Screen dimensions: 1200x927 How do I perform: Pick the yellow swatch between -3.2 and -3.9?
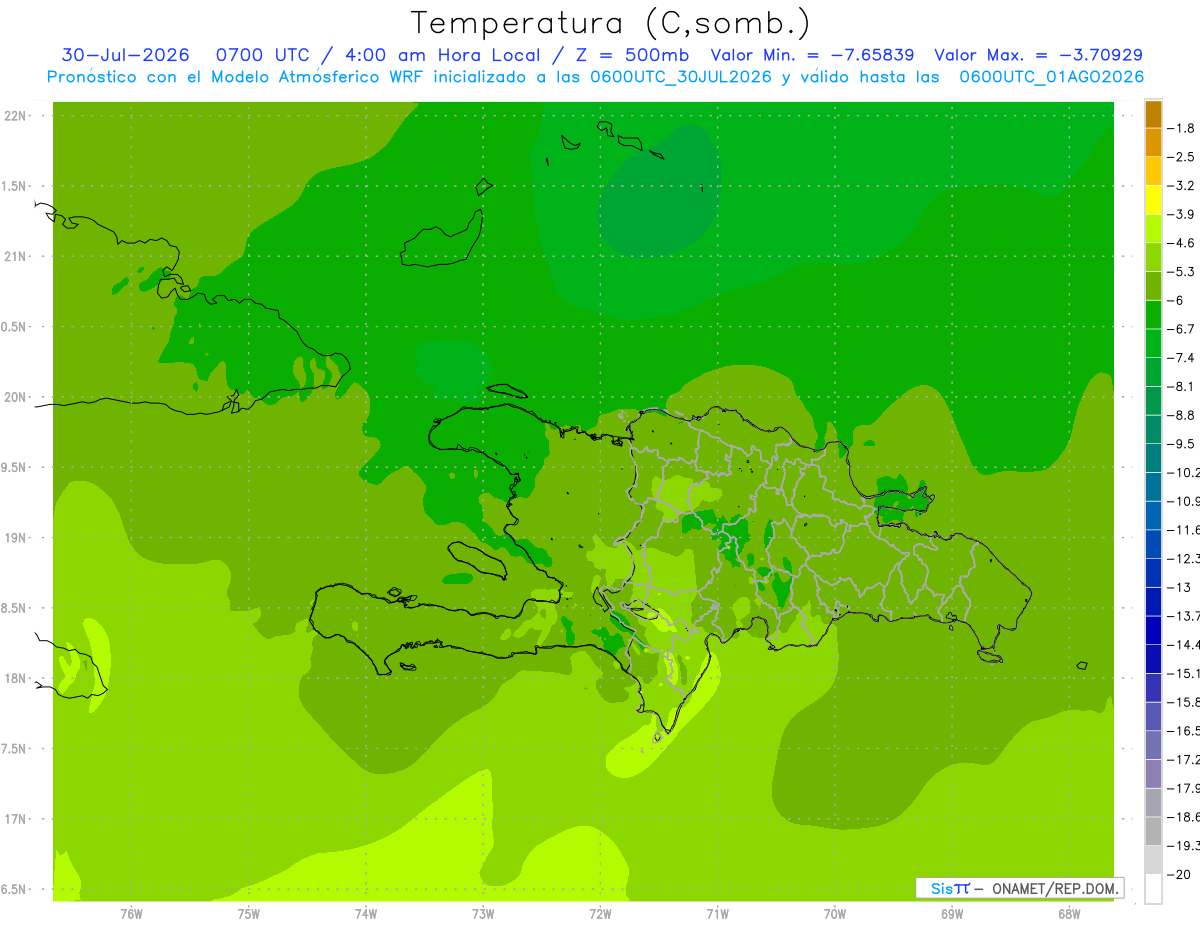1153,200
